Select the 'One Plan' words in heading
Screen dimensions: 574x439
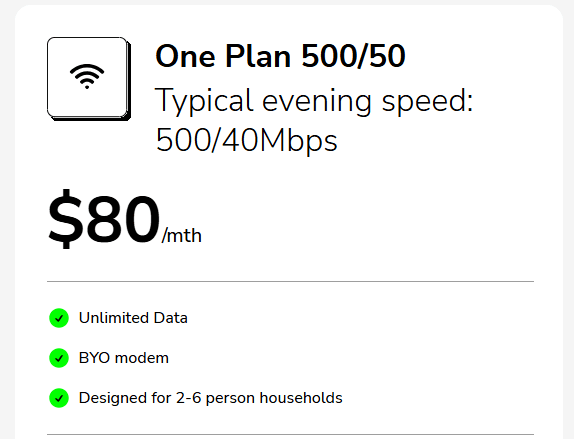pyautogui.click(x=223, y=56)
